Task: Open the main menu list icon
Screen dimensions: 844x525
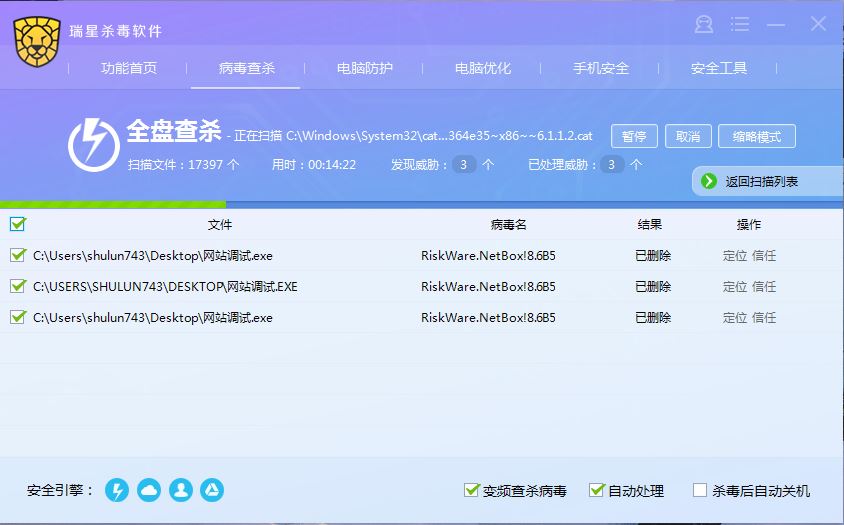Action: point(740,24)
